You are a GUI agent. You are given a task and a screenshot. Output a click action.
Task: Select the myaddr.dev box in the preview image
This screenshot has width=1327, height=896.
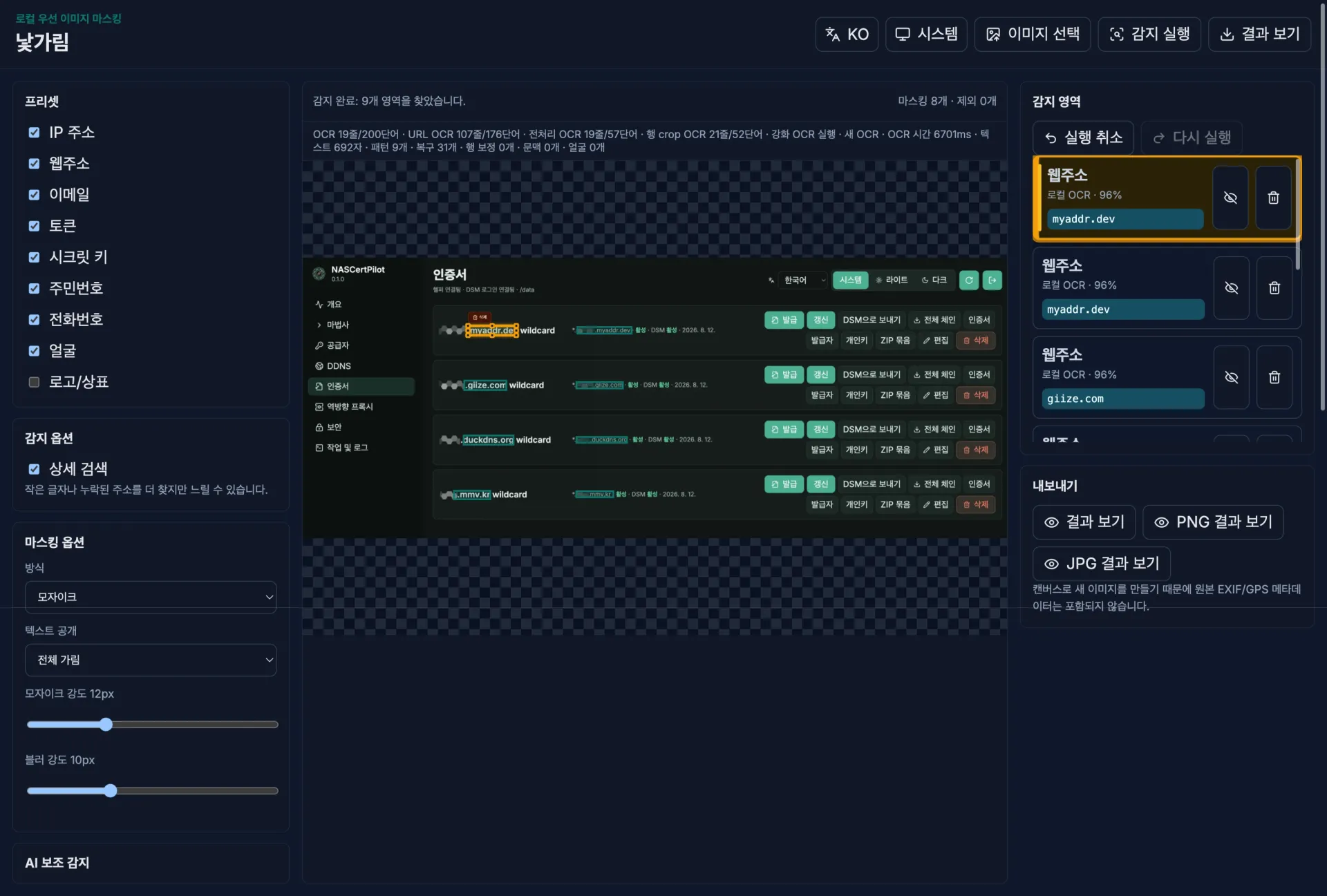(x=492, y=330)
